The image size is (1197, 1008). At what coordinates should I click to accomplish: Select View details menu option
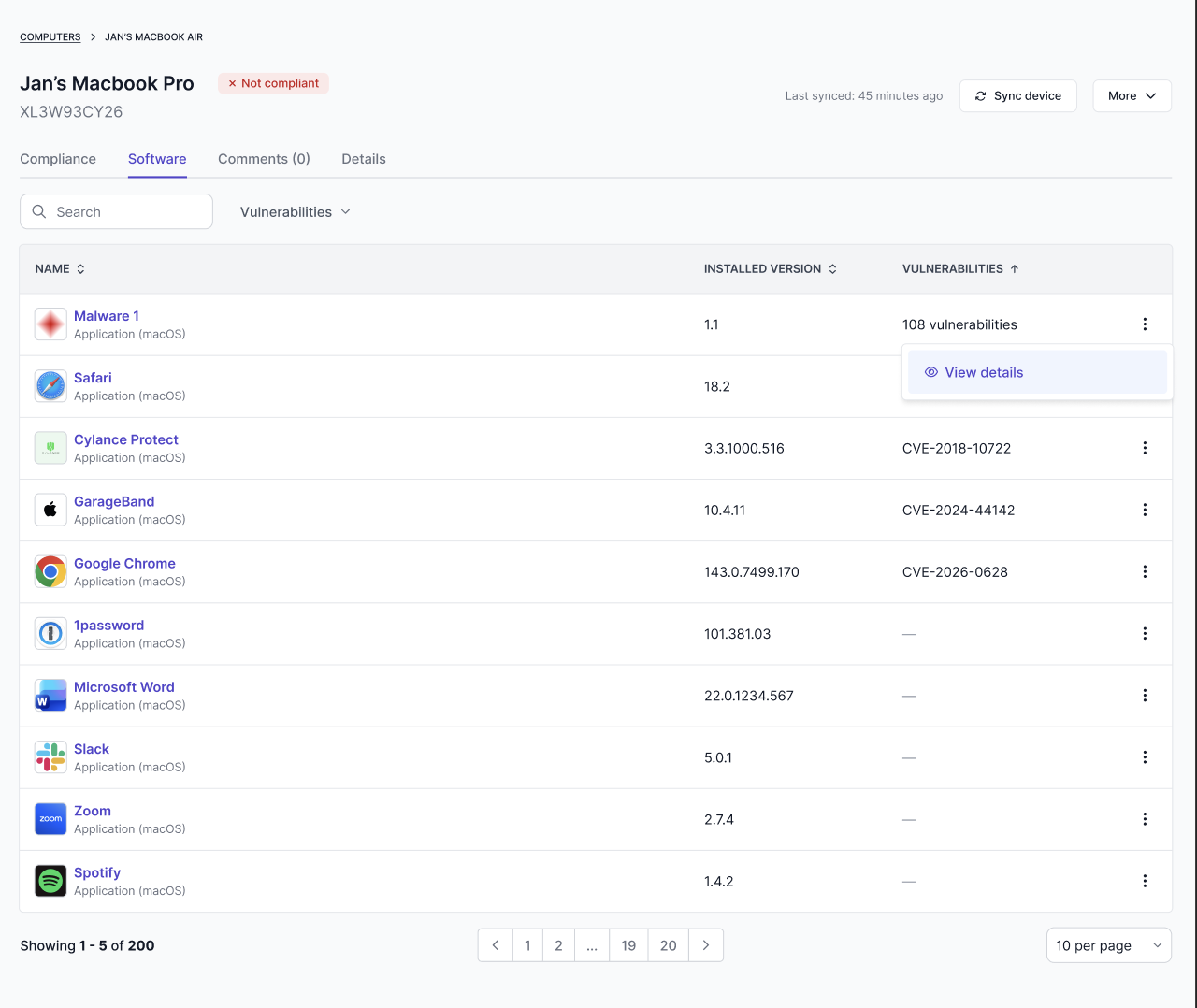coord(1037,372)
